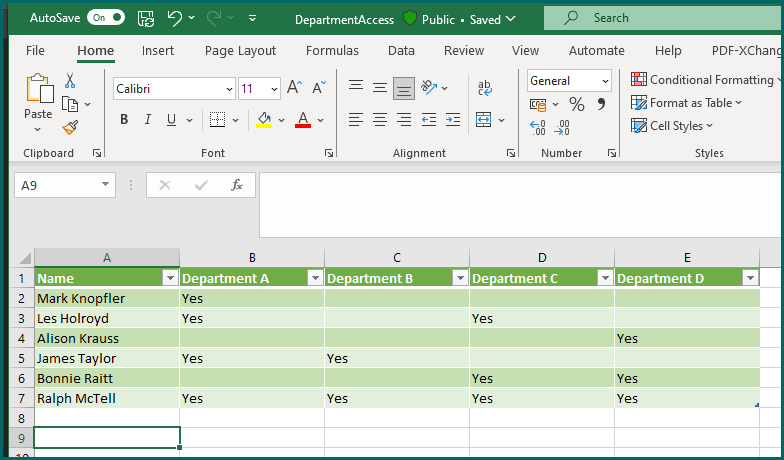Image resolution: width=784 pixels, height=460 pixels.
Task: Switch to the Data tab
Action: tap(401, 50)
